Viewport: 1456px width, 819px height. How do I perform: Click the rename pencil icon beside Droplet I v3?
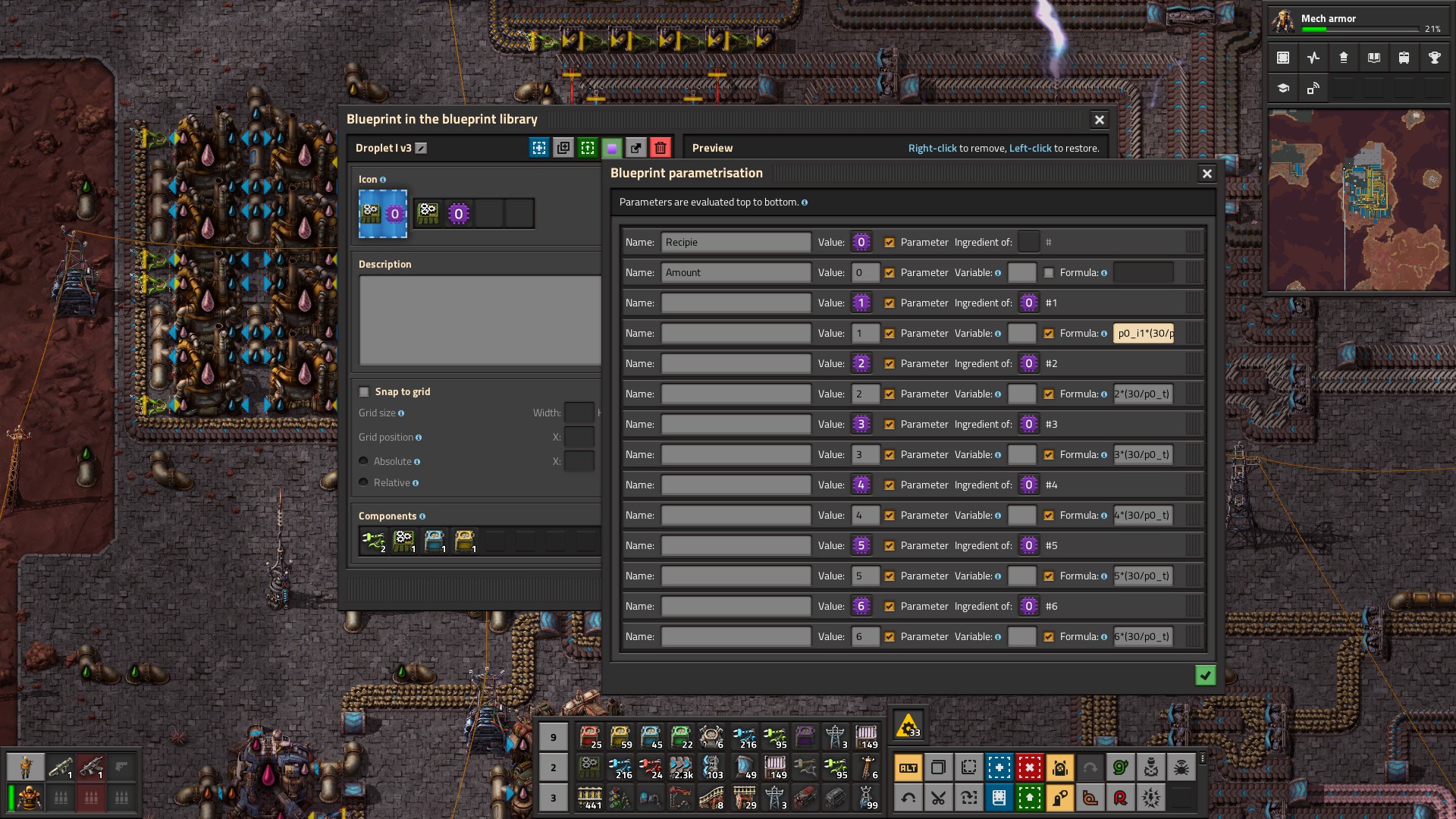click(422, 149)
